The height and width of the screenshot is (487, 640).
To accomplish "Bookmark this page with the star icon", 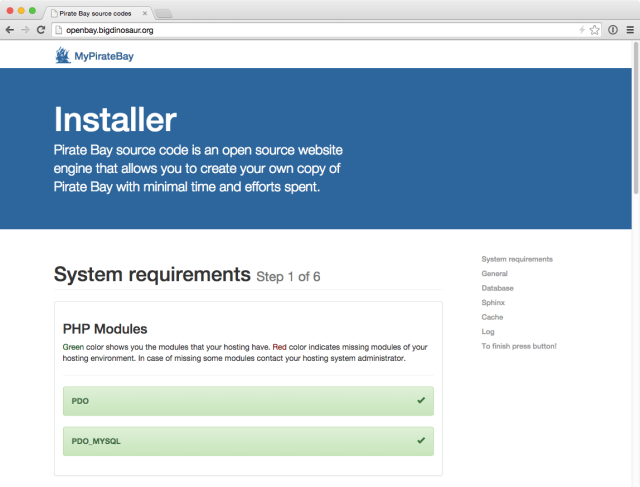I will tap(595, 30).
